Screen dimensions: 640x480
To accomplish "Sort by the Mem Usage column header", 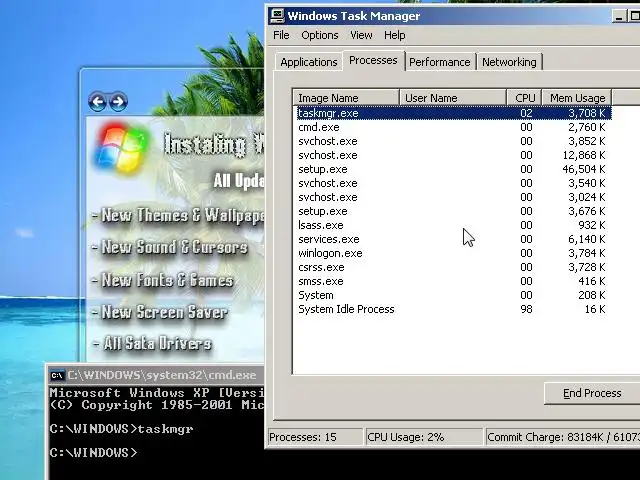I will pos(577,98).
